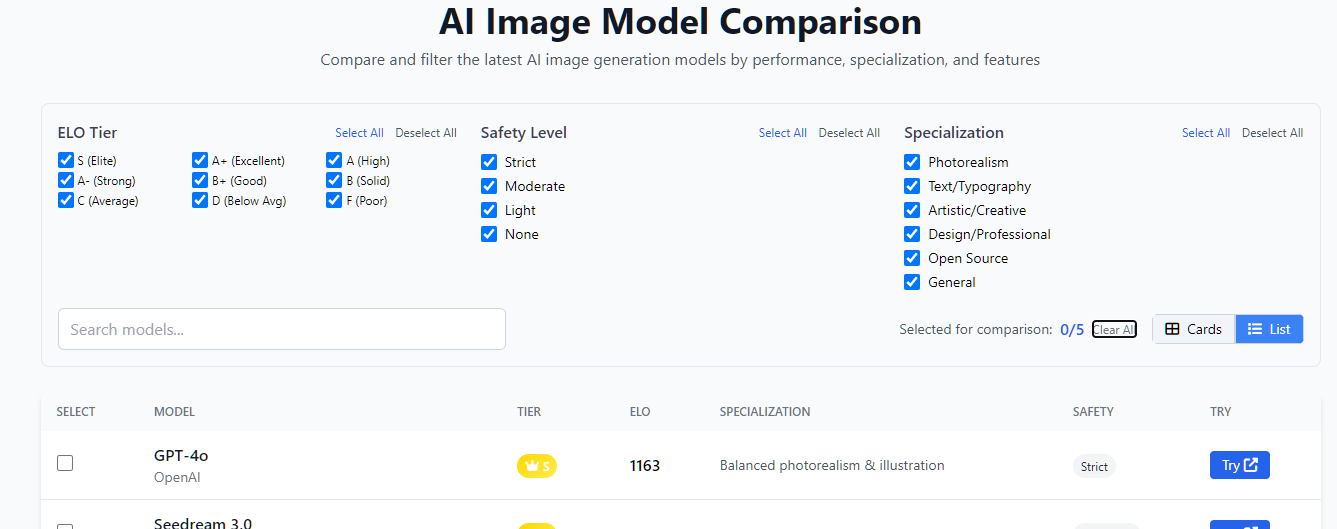Screen dimensions: 1337x529
Task: Uncheck A+ (Excellent) tier filter
Action: pyautogui.click(x=200, y=160)
